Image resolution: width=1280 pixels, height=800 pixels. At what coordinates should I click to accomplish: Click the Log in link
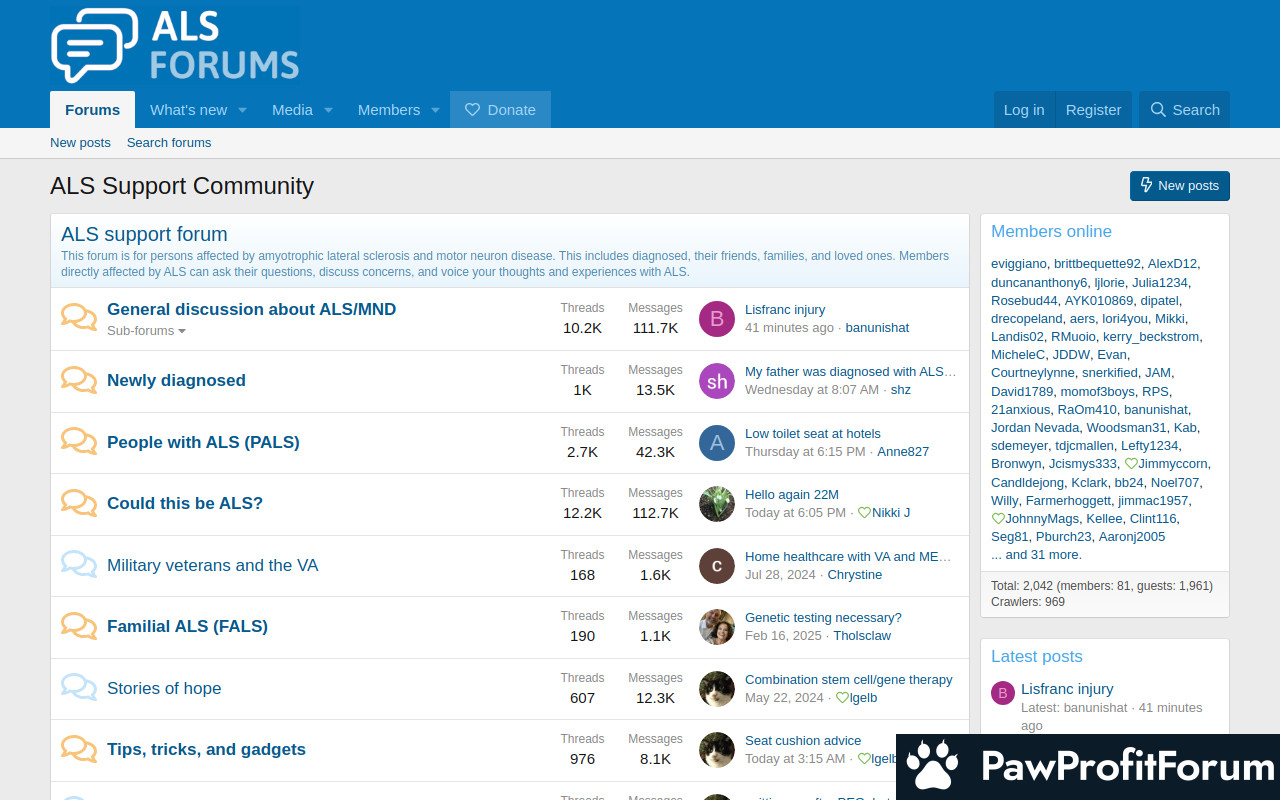pyautogui.click(x=1024, y=110)
